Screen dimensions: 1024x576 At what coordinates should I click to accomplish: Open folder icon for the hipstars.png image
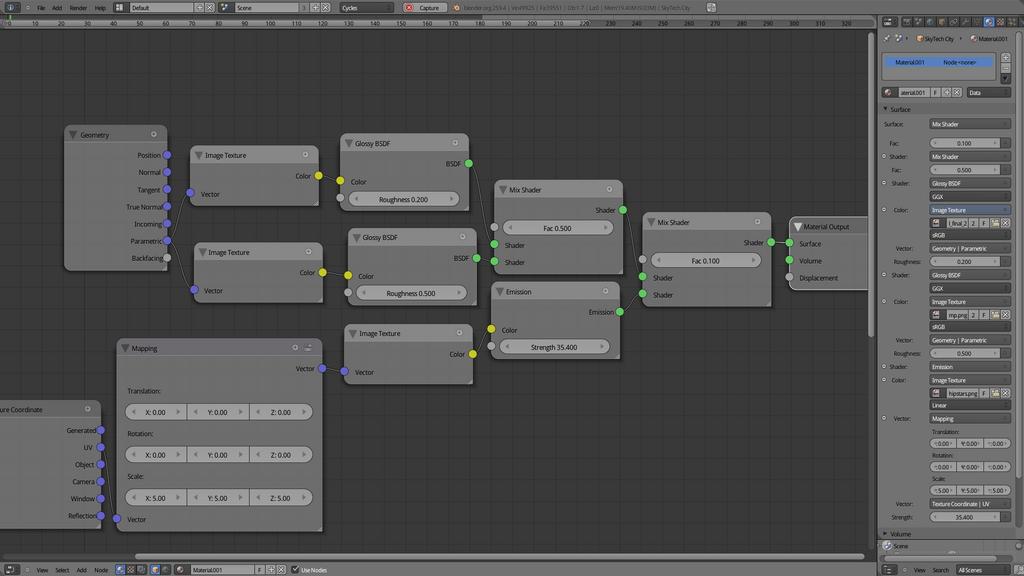click(995, 393)
